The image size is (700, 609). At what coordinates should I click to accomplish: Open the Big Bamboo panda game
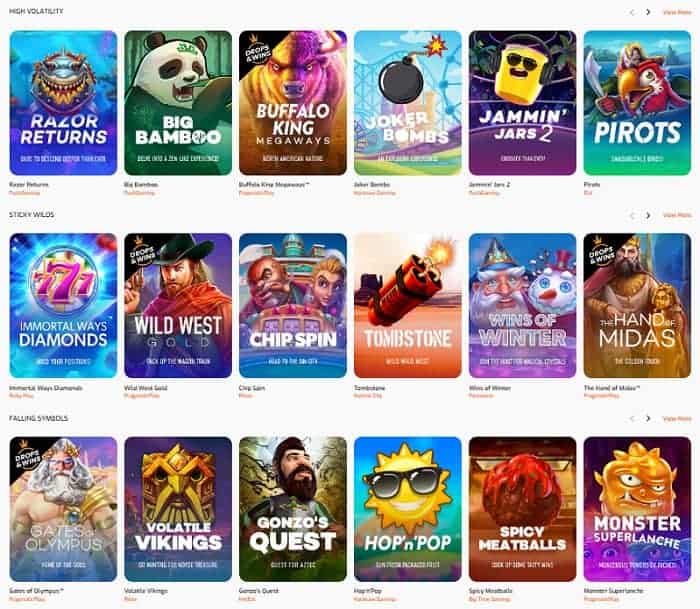click(x=178, y=103)
